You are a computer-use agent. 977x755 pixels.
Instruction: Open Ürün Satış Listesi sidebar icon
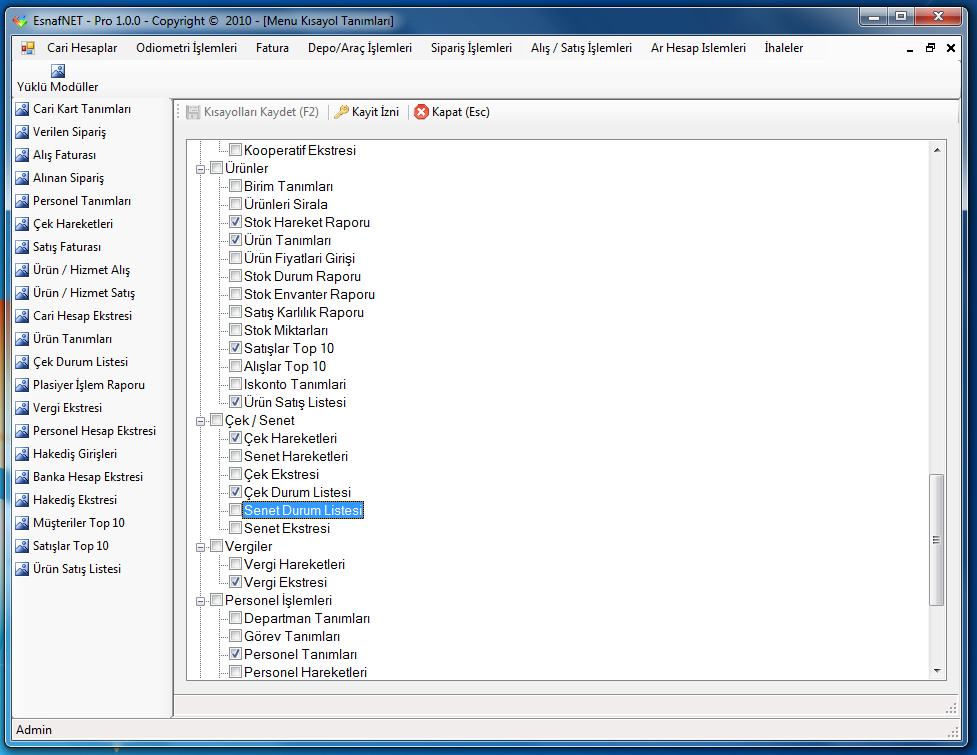click(22, 570)
